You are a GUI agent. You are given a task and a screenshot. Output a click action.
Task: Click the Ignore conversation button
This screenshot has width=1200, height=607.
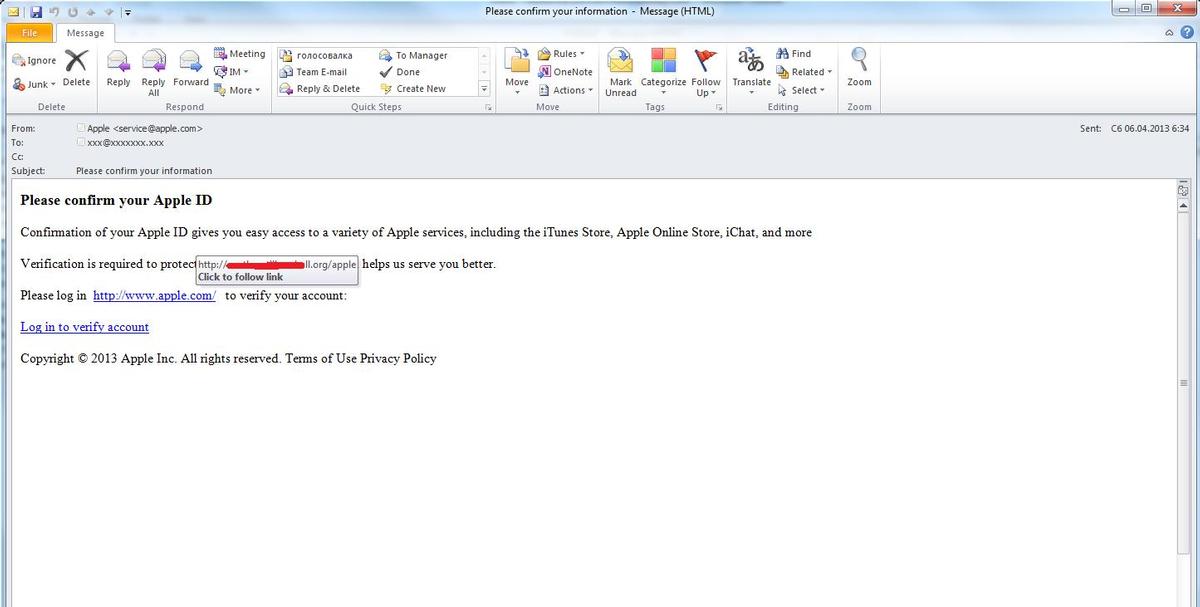[34, 61]
